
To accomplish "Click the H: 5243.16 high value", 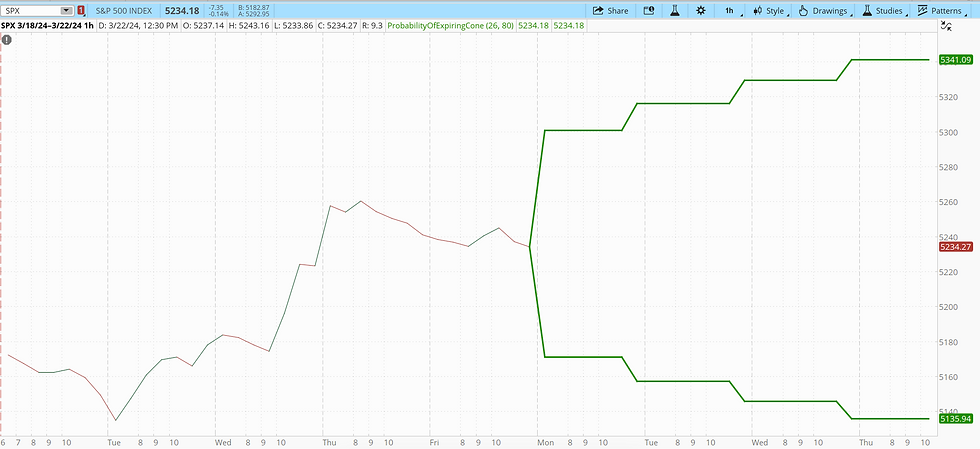I will point(250,26).
